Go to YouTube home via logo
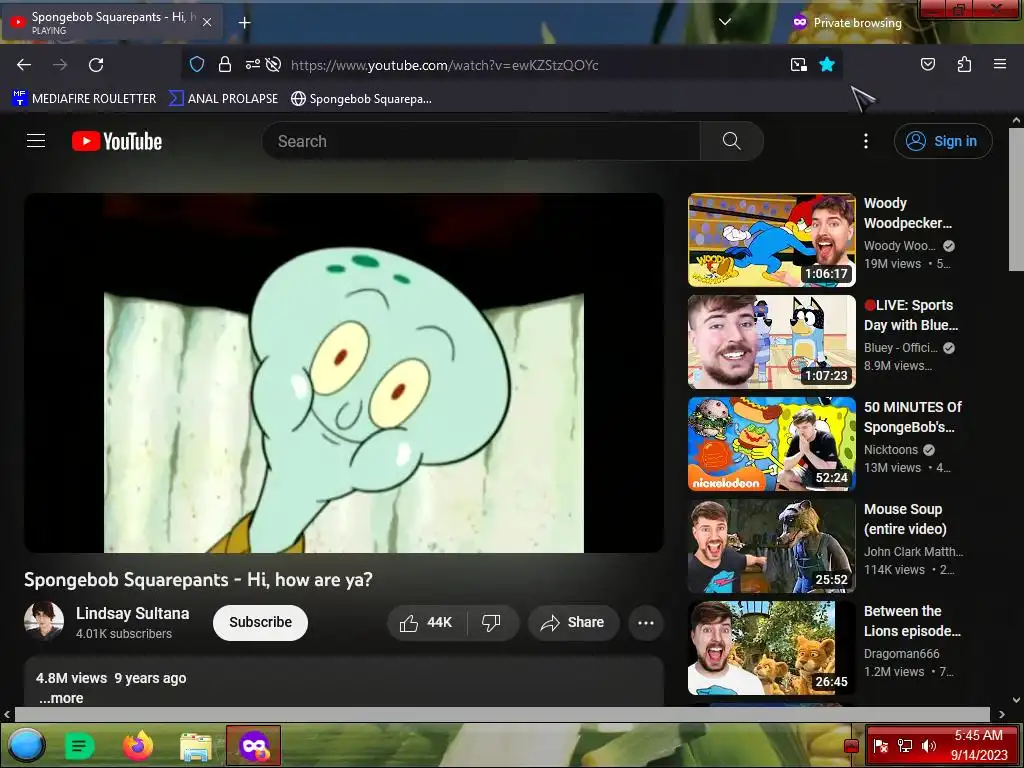 coord(117,141)
